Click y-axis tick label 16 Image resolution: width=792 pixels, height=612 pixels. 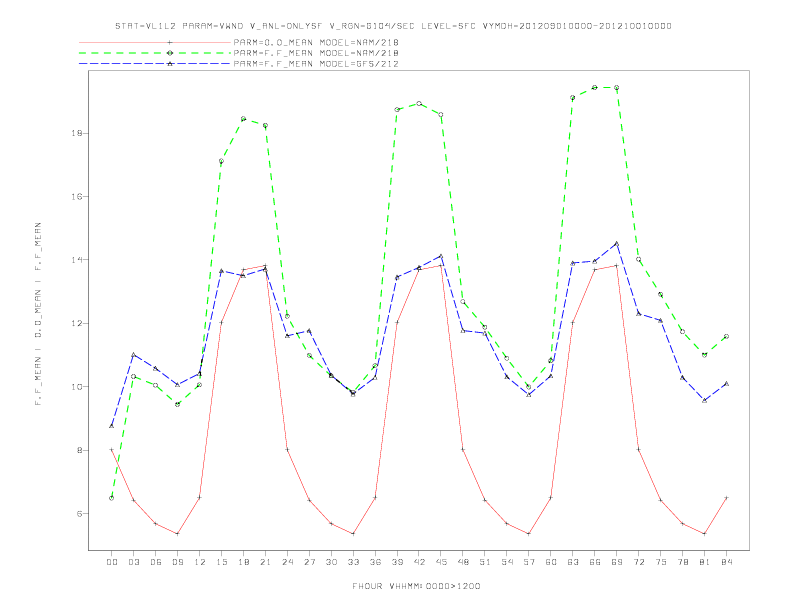click(77, 196)
